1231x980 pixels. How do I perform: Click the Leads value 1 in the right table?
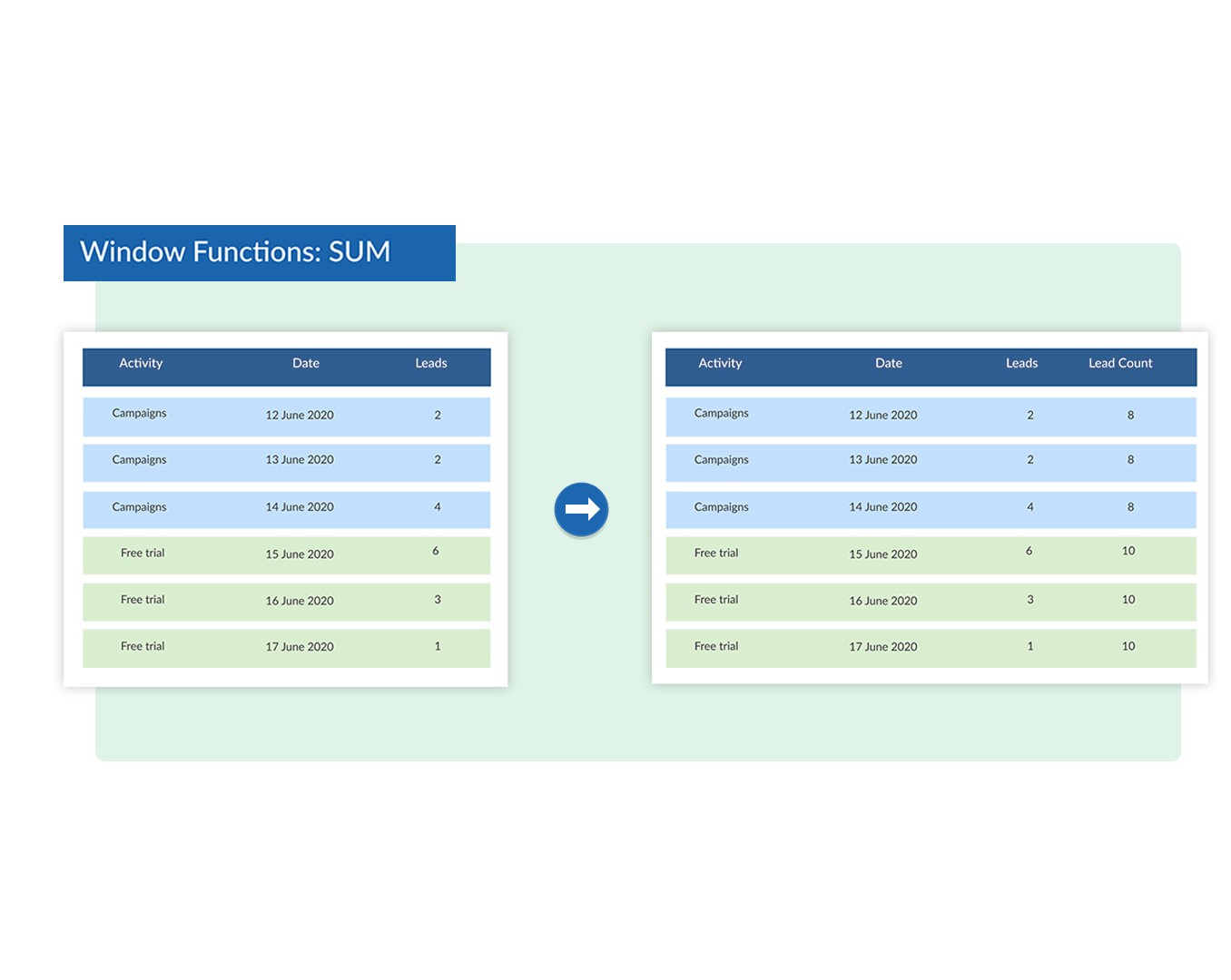tap(1030, 647)
